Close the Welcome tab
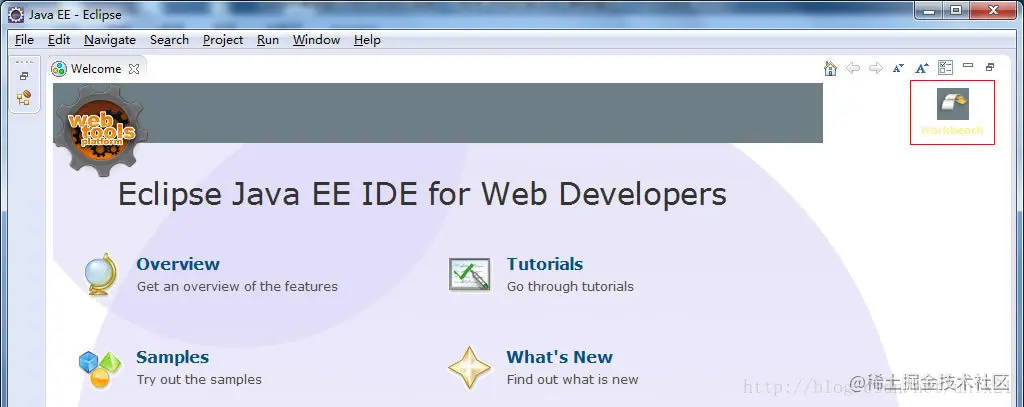 point(134,69)
